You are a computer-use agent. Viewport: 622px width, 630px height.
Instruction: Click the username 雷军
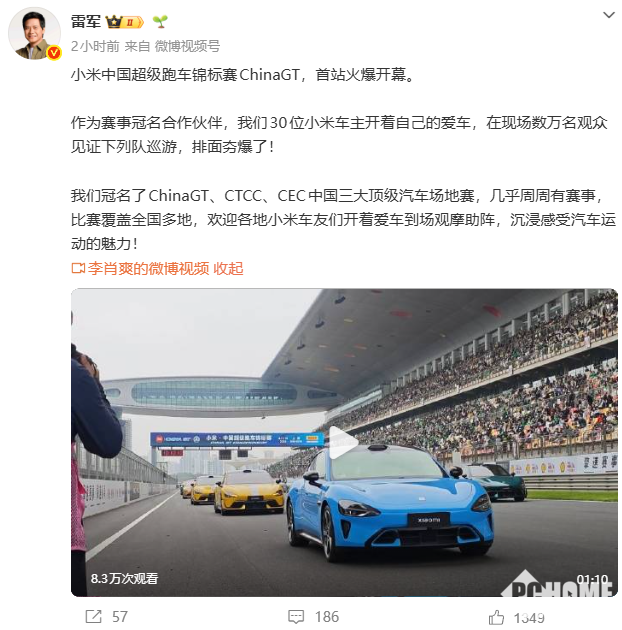(x=86, y=21)
